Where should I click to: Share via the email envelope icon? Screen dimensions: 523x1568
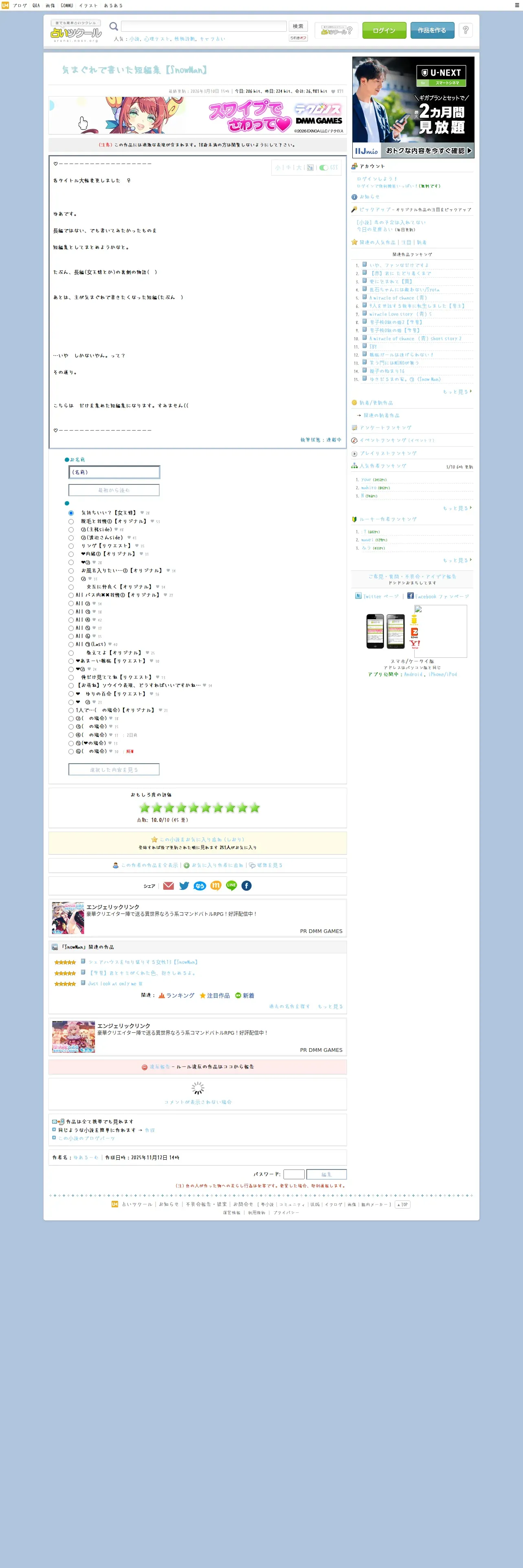click(x=169, y=886)
